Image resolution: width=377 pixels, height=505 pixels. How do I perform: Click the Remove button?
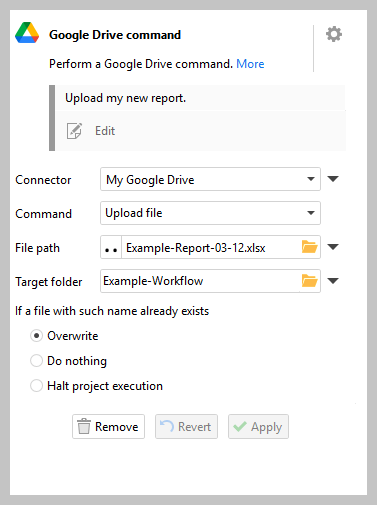click(108, 426)
